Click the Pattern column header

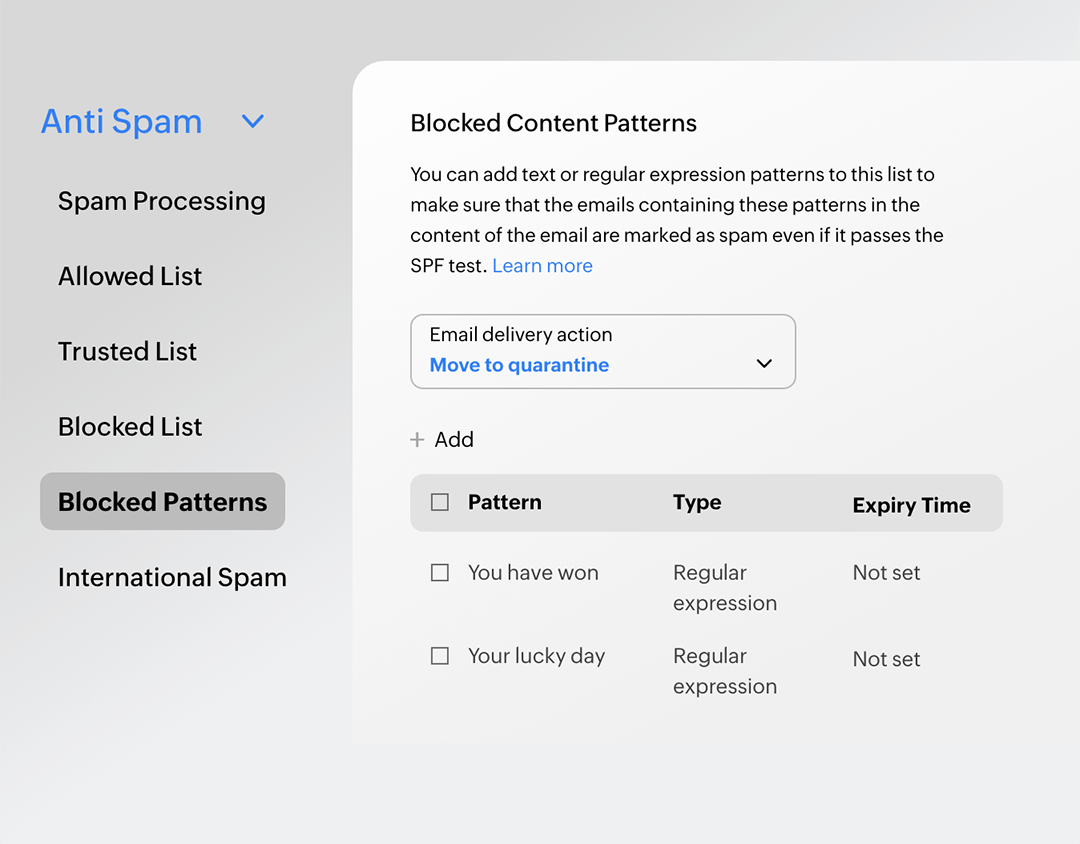pyautogui.click(x=505, y=502)
